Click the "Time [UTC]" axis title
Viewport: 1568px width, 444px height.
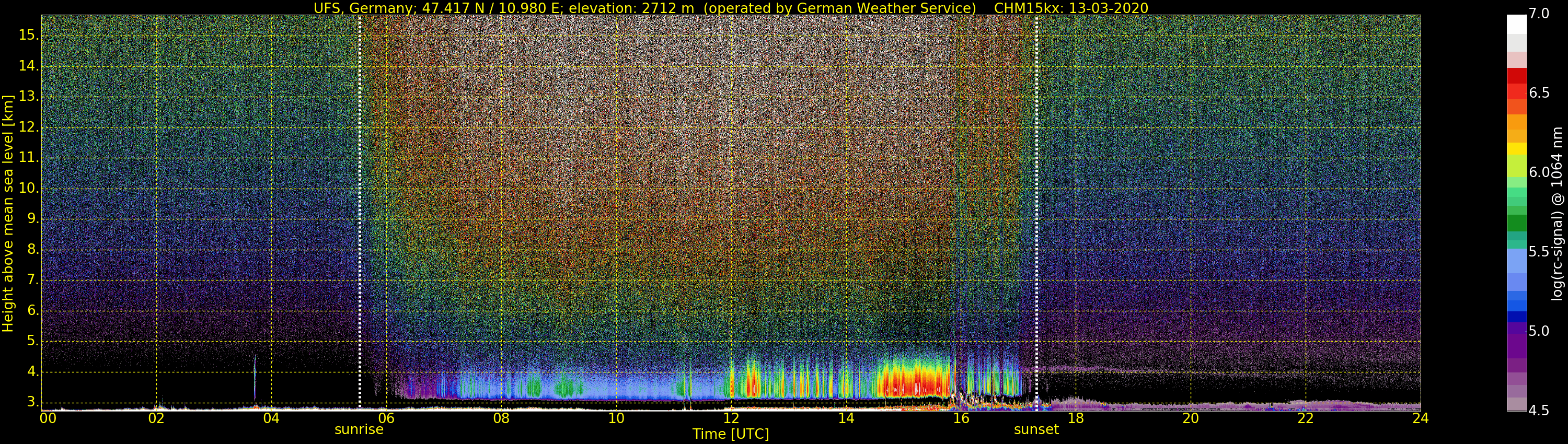tap(731, 434)
